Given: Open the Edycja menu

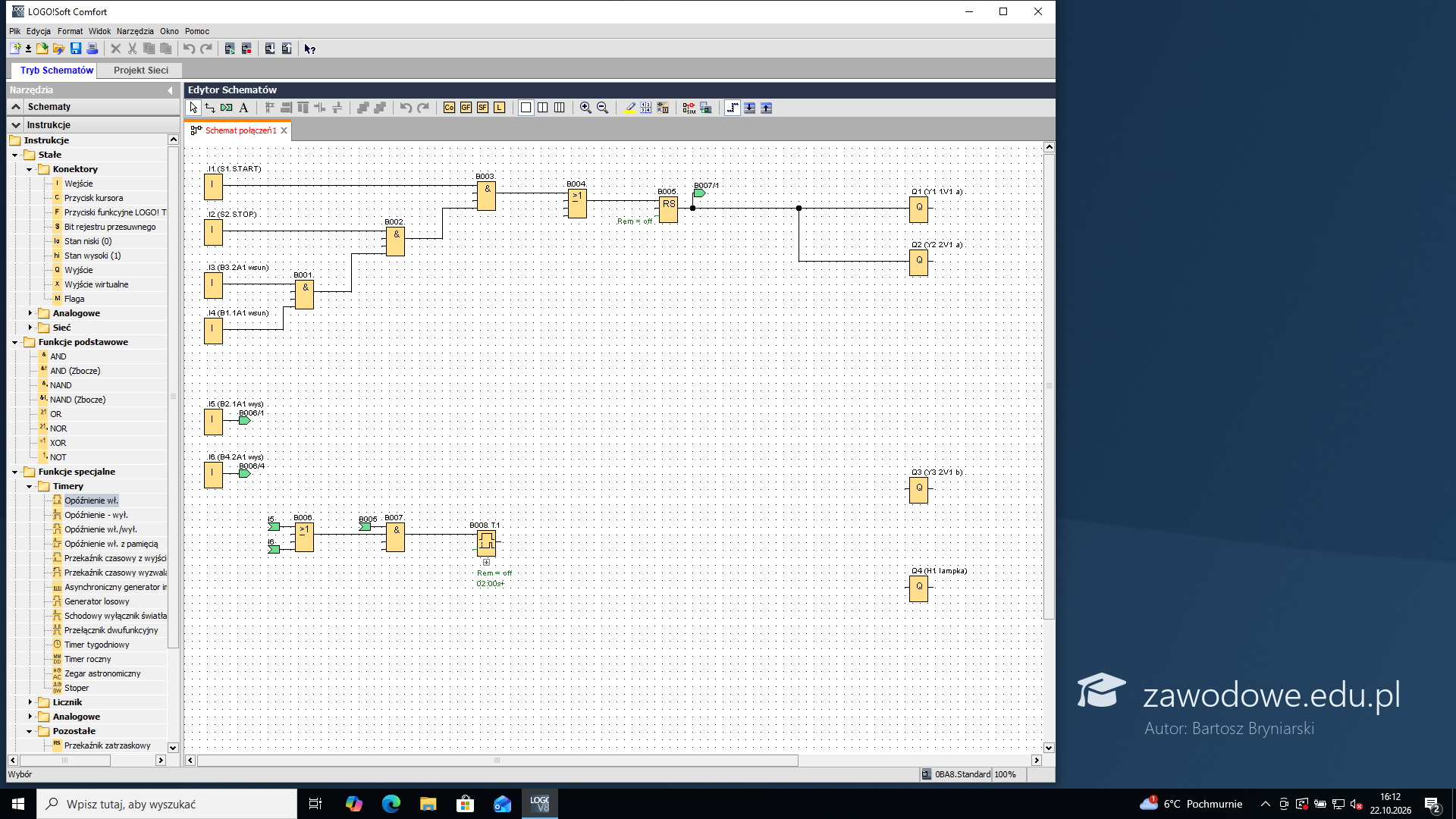Looking at the screenshot, I should [39, 31].
